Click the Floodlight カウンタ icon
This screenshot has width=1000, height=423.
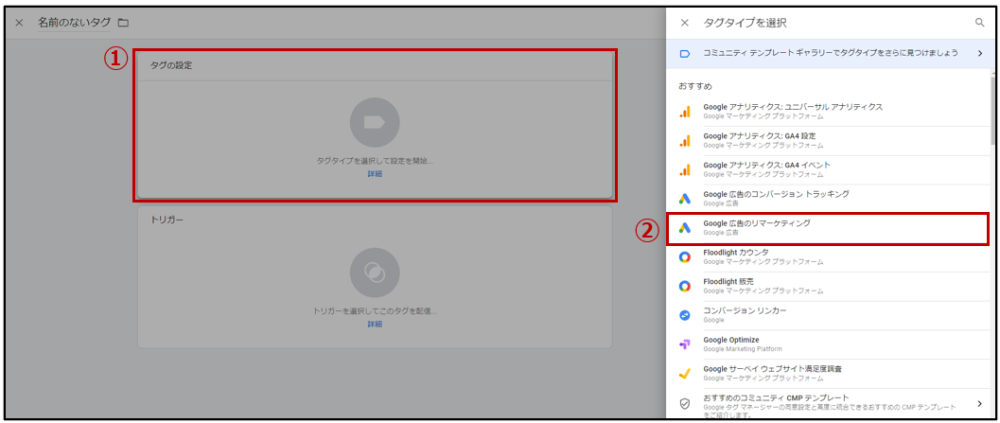coord(684,257)
